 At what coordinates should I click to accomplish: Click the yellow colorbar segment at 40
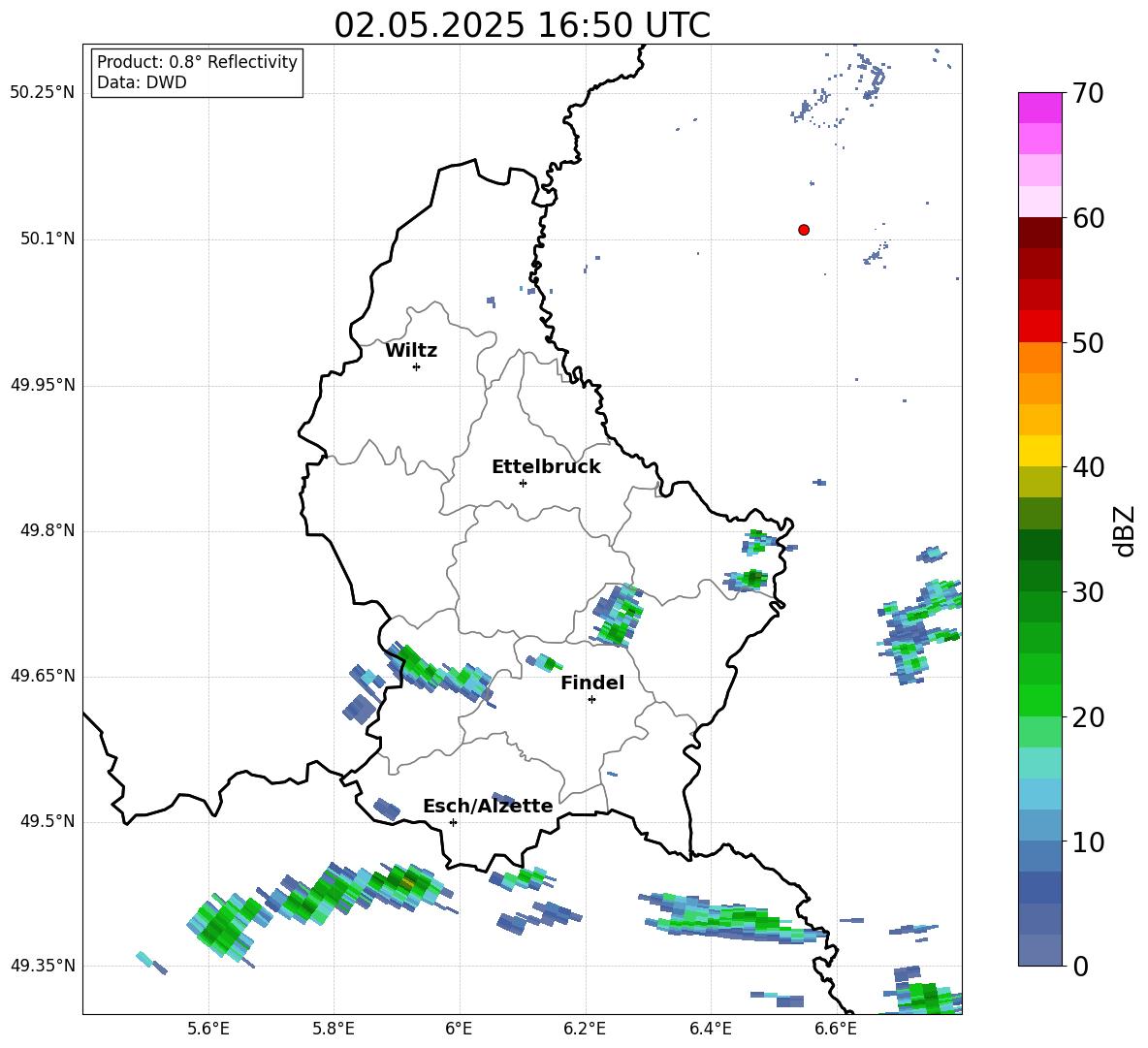(1039, 451)
